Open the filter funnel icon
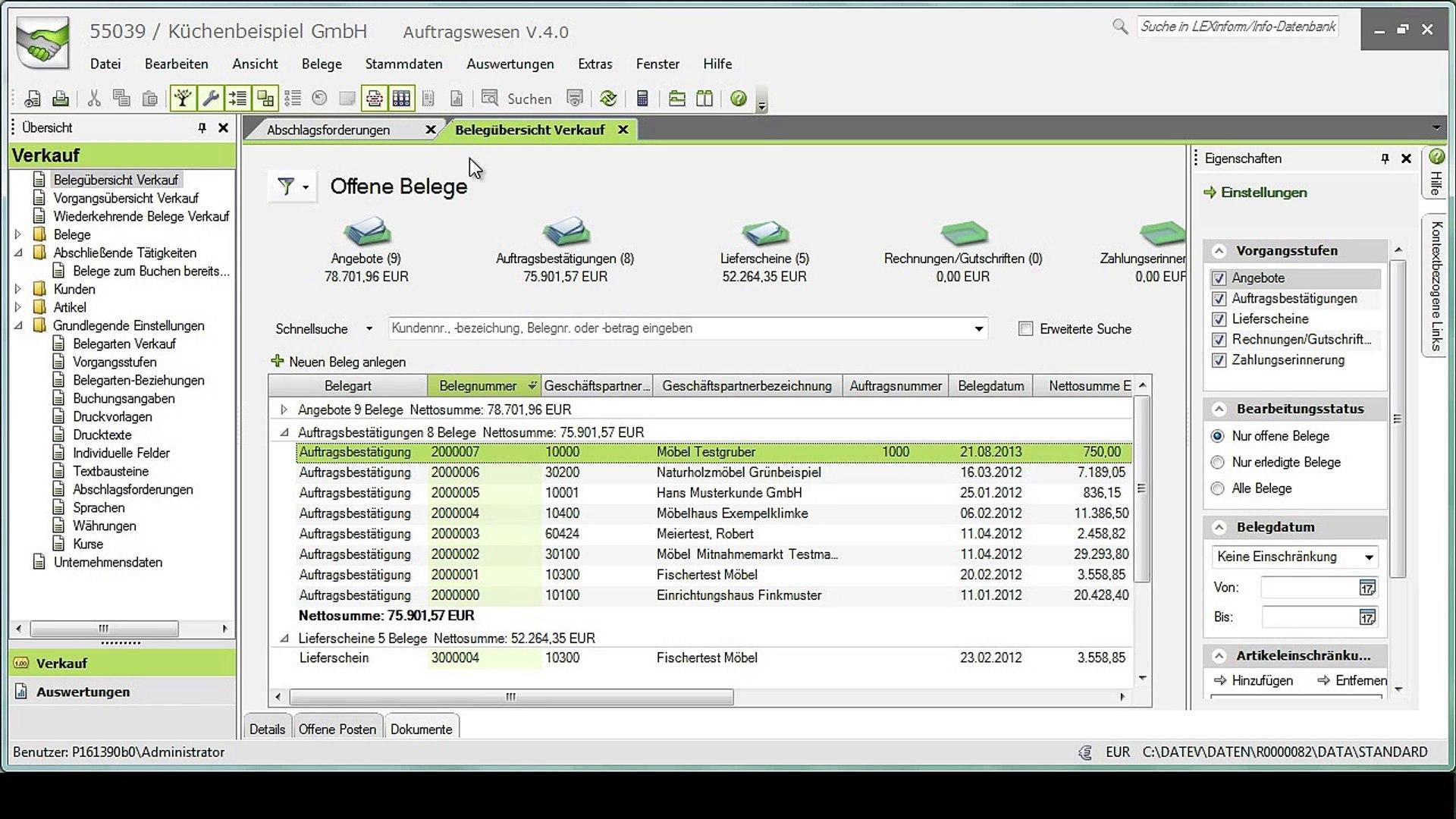This screenshot has height=819, width=1456. coord(286,187)
